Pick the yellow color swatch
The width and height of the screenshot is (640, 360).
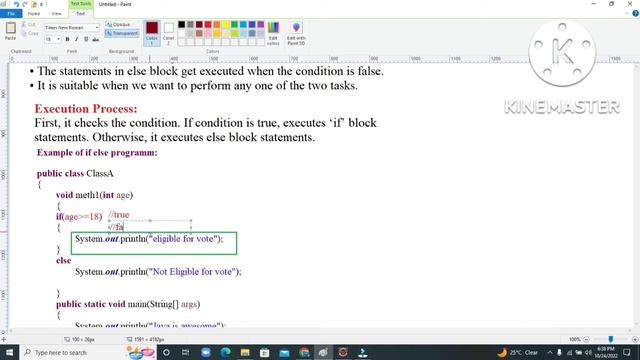click(226, 25)
